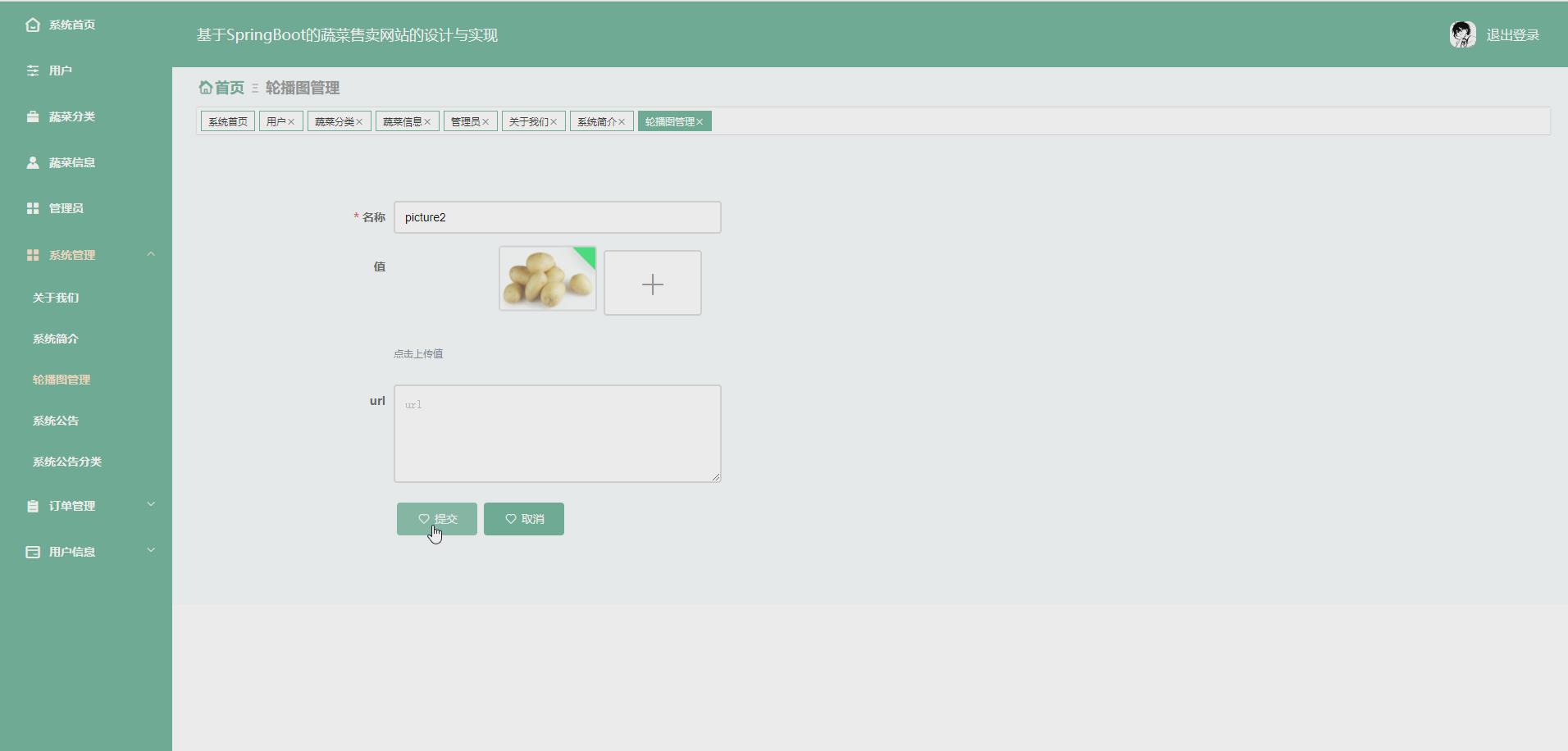This screenshot has height=751, width=1568.
Task: Select the 管理员 grid icon
Action: coord(33,208)
